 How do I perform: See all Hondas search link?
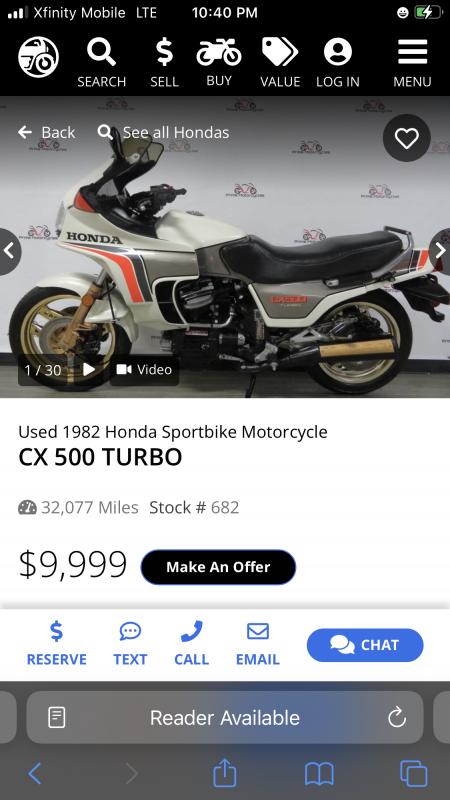(163, 133)
